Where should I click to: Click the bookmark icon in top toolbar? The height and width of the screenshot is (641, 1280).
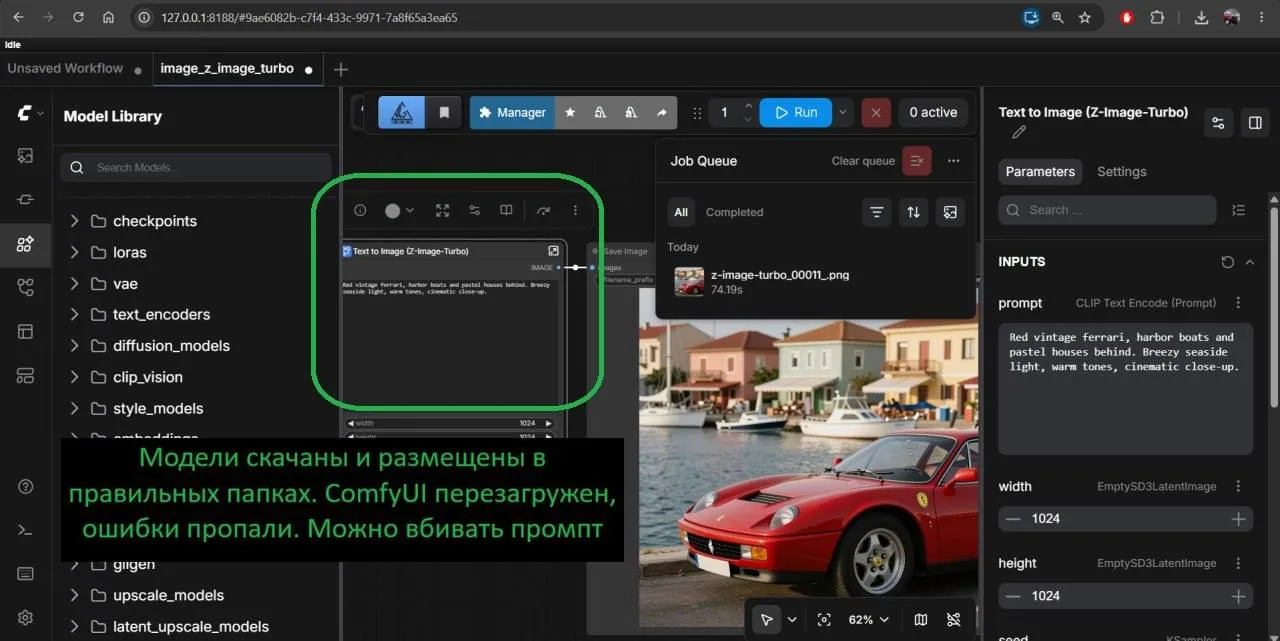(444, 112)
